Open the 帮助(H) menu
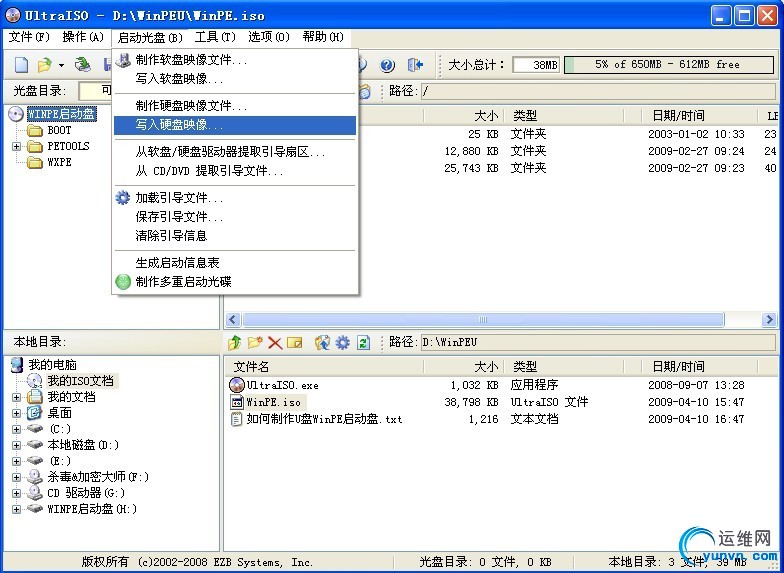 tap(323, 38)
